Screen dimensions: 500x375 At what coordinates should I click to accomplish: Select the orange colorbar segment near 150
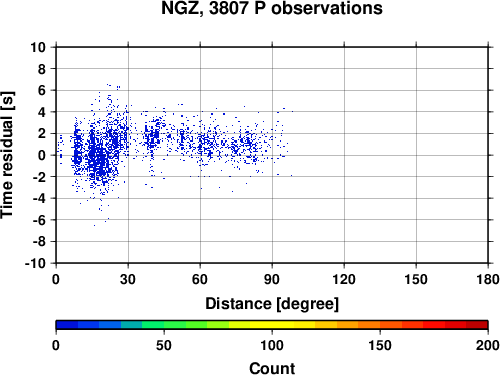[369, 325]
